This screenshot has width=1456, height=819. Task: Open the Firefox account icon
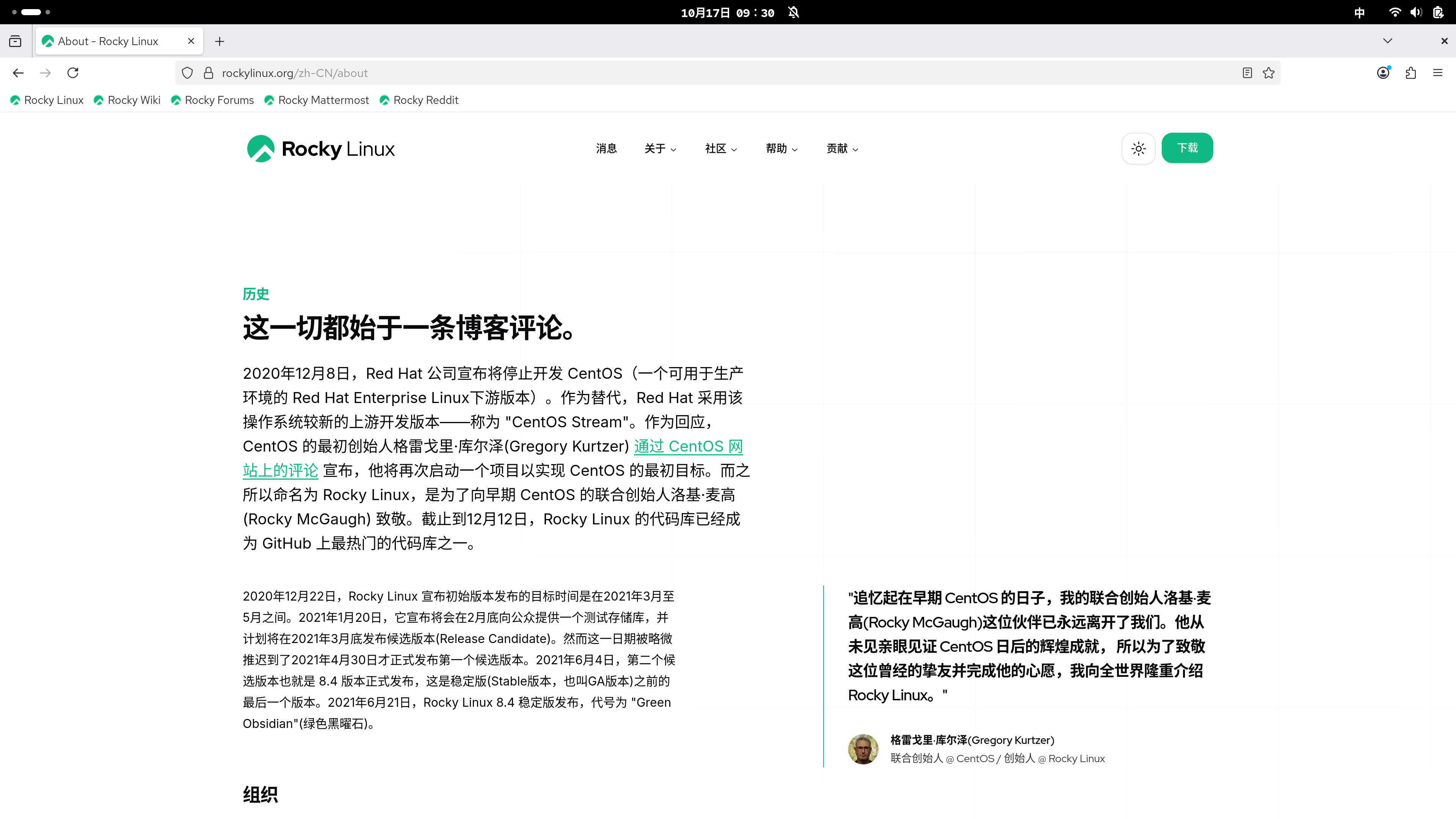1383,73
